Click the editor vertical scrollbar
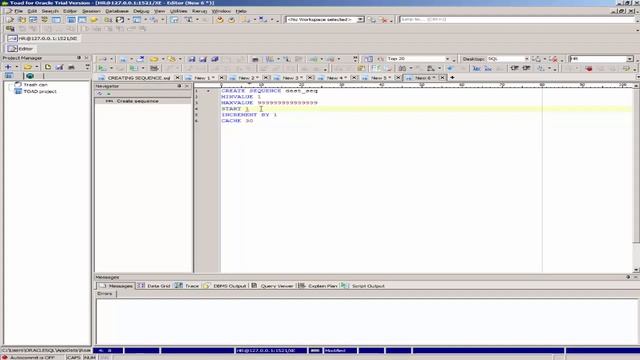Screen dimensions: 640x360 pos(636,178)
